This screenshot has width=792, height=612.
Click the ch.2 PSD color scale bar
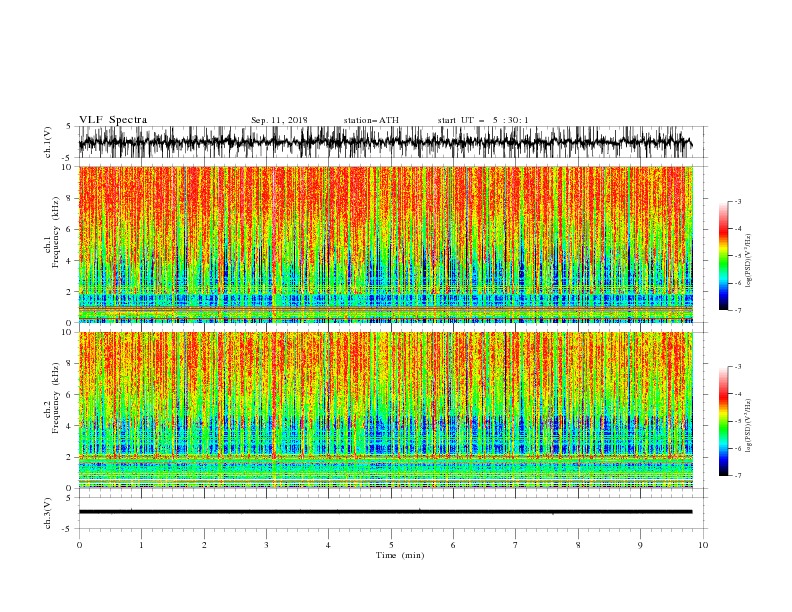click(x=723, y=421)
